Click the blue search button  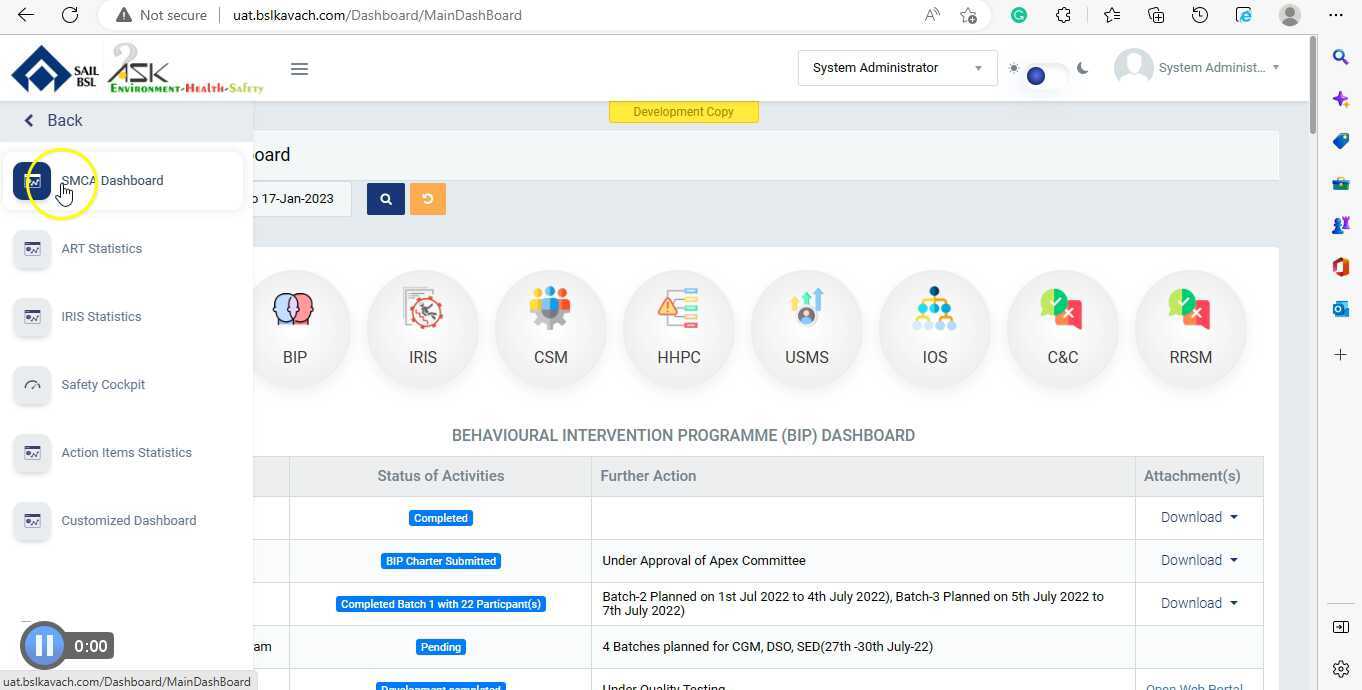385,199
